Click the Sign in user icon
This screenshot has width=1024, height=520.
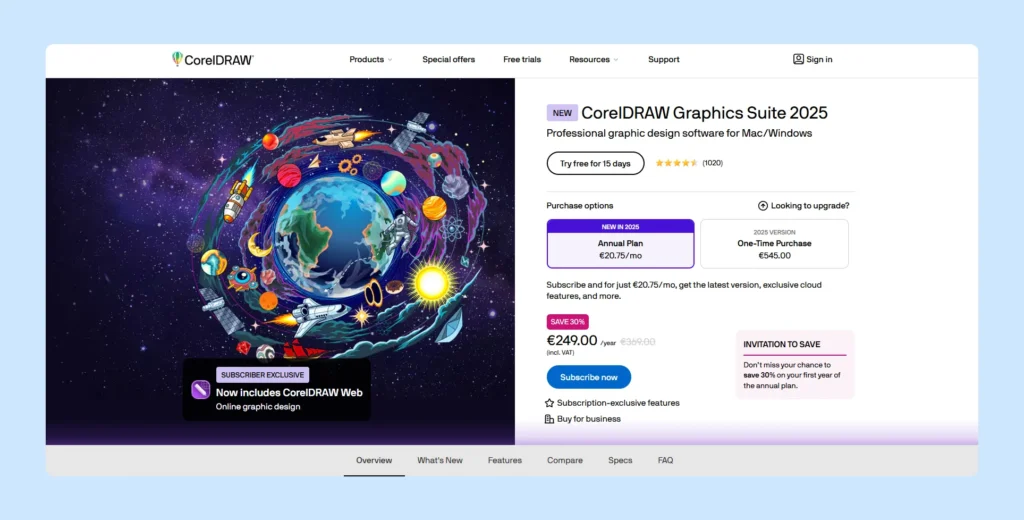pyautogui.click(x=798, y=59)
